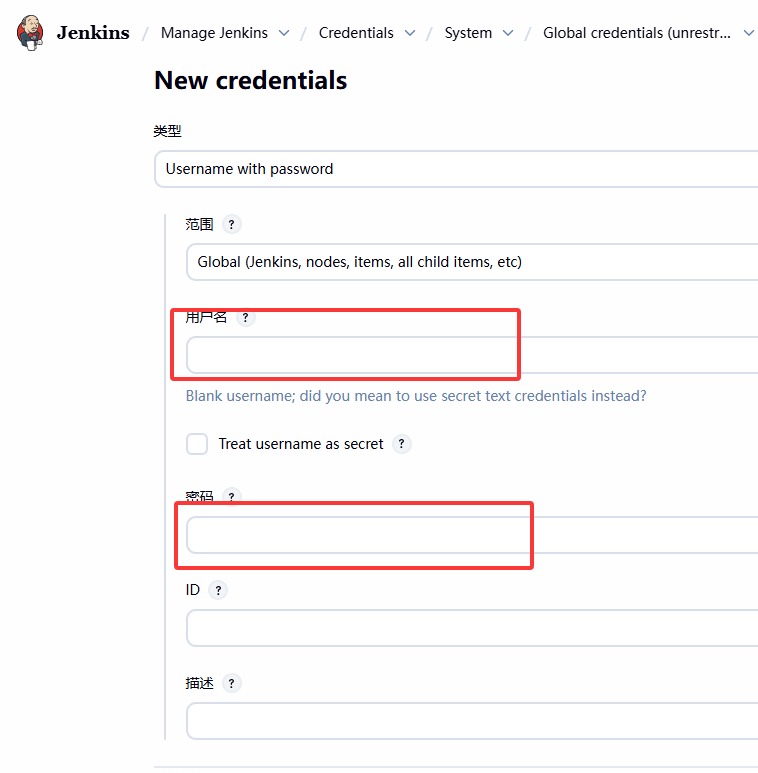
Task: Click the ID input field
Action: click(x=472, y=628)
